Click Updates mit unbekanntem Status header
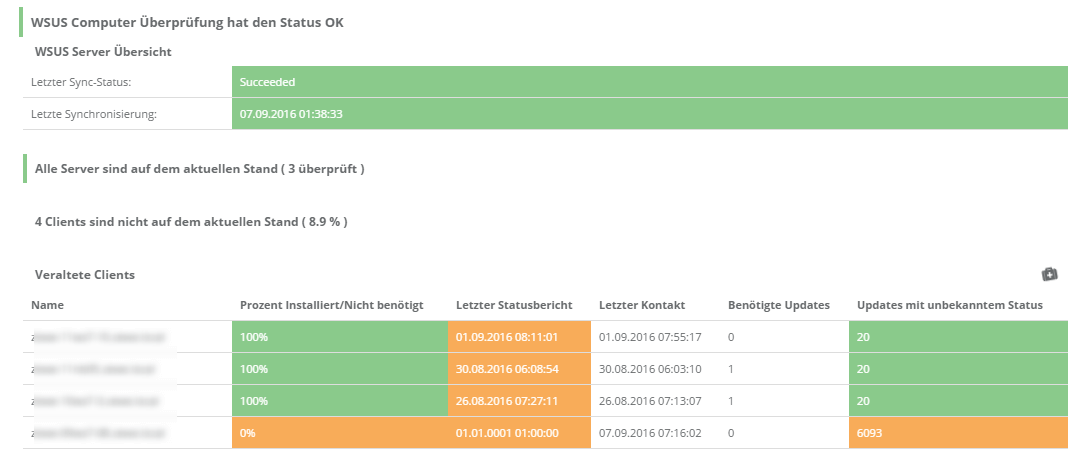The height and width of the screenshot is (475, 1080). [950, 305]
